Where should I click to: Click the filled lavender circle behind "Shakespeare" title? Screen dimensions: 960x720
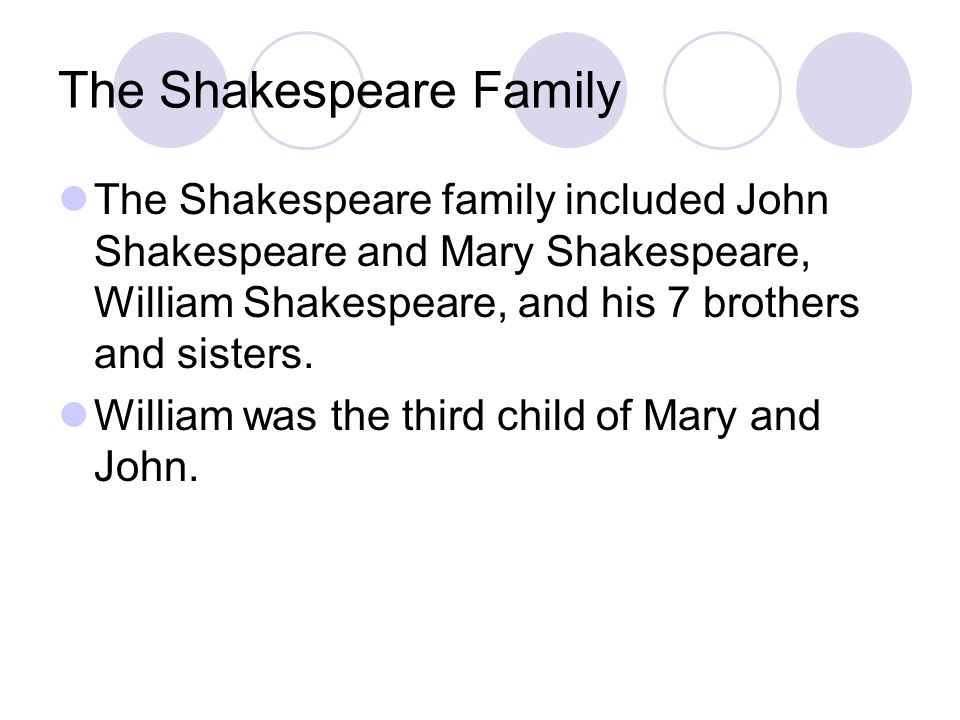coord(170,90)
